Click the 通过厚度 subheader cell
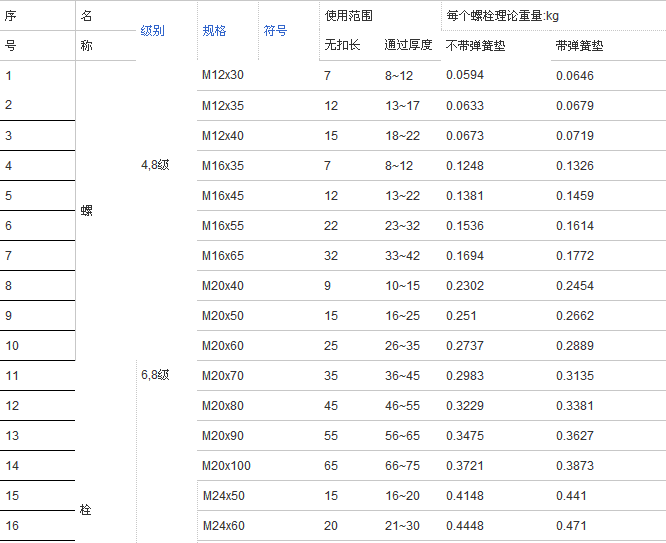Viewport: 666px width, 543px height. (408, 46)
